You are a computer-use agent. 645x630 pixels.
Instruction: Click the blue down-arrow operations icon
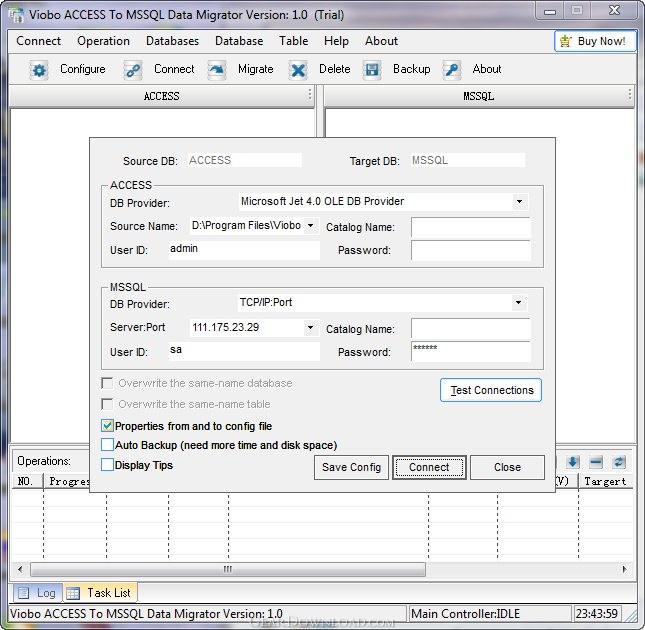click(x=573, y=462)
